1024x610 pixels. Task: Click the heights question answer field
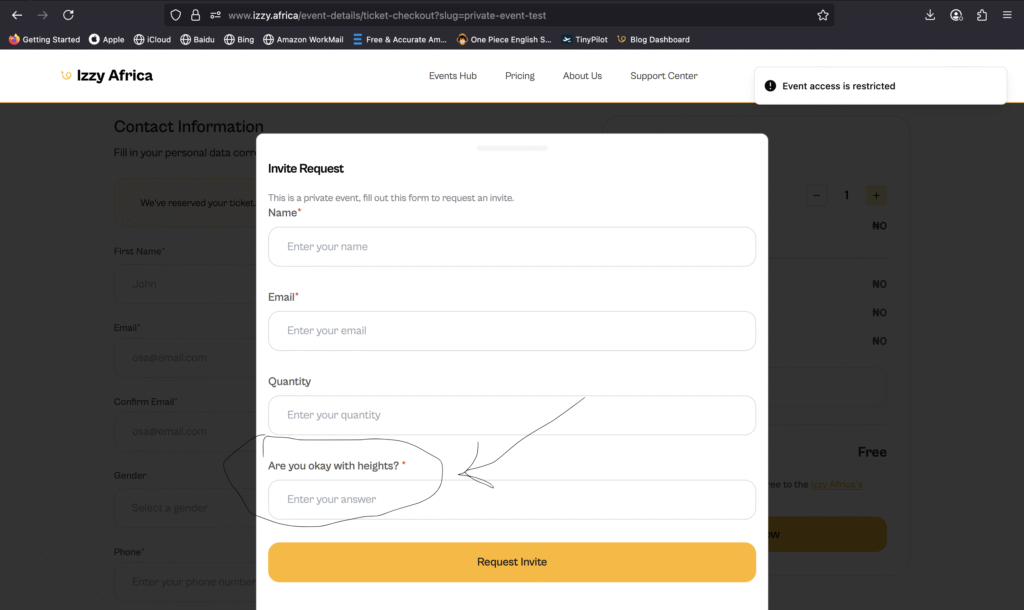pyautogui.click(x=512, y=500)
